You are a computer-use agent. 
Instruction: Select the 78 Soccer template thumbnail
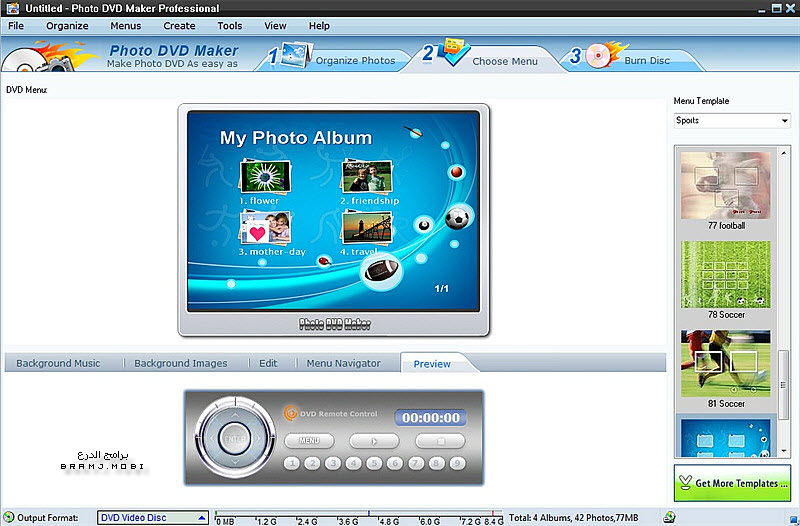tap(727, 273)
